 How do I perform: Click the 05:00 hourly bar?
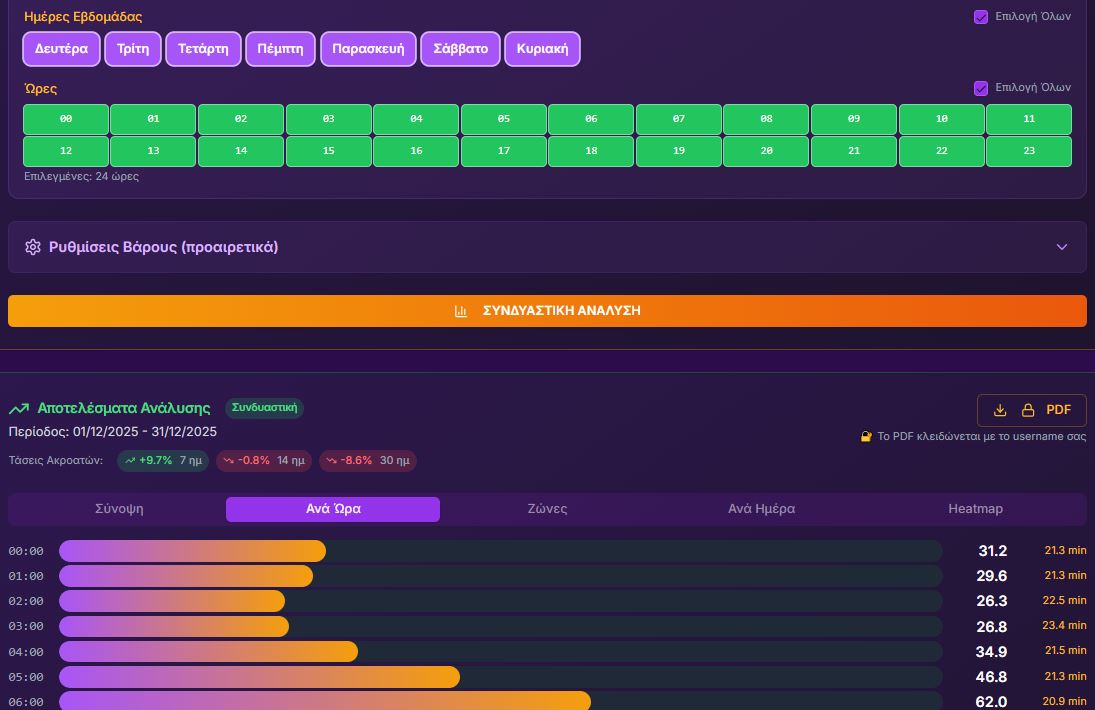coord(501,677)
